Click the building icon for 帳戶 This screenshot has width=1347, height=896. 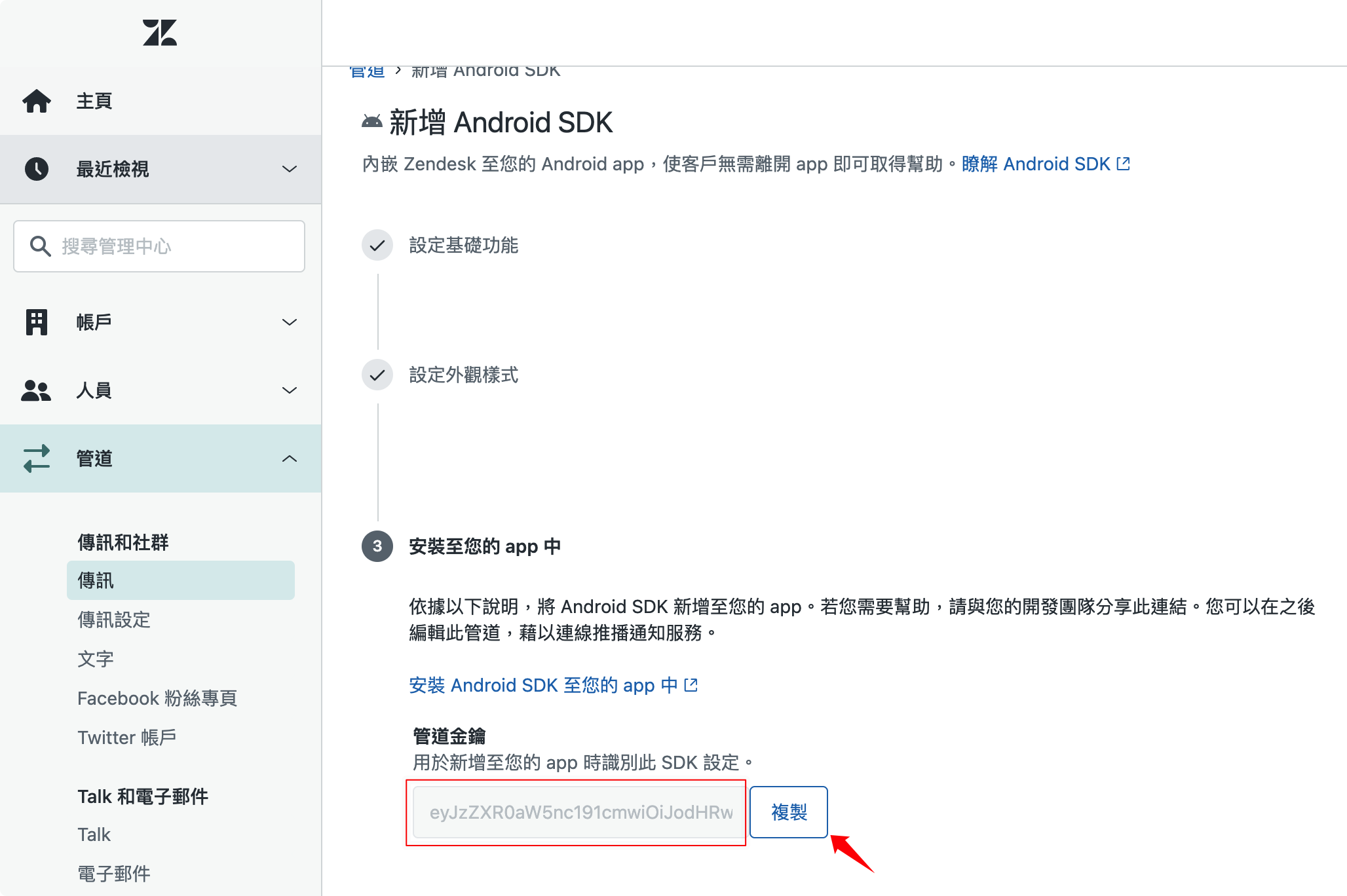pos(37,322)
